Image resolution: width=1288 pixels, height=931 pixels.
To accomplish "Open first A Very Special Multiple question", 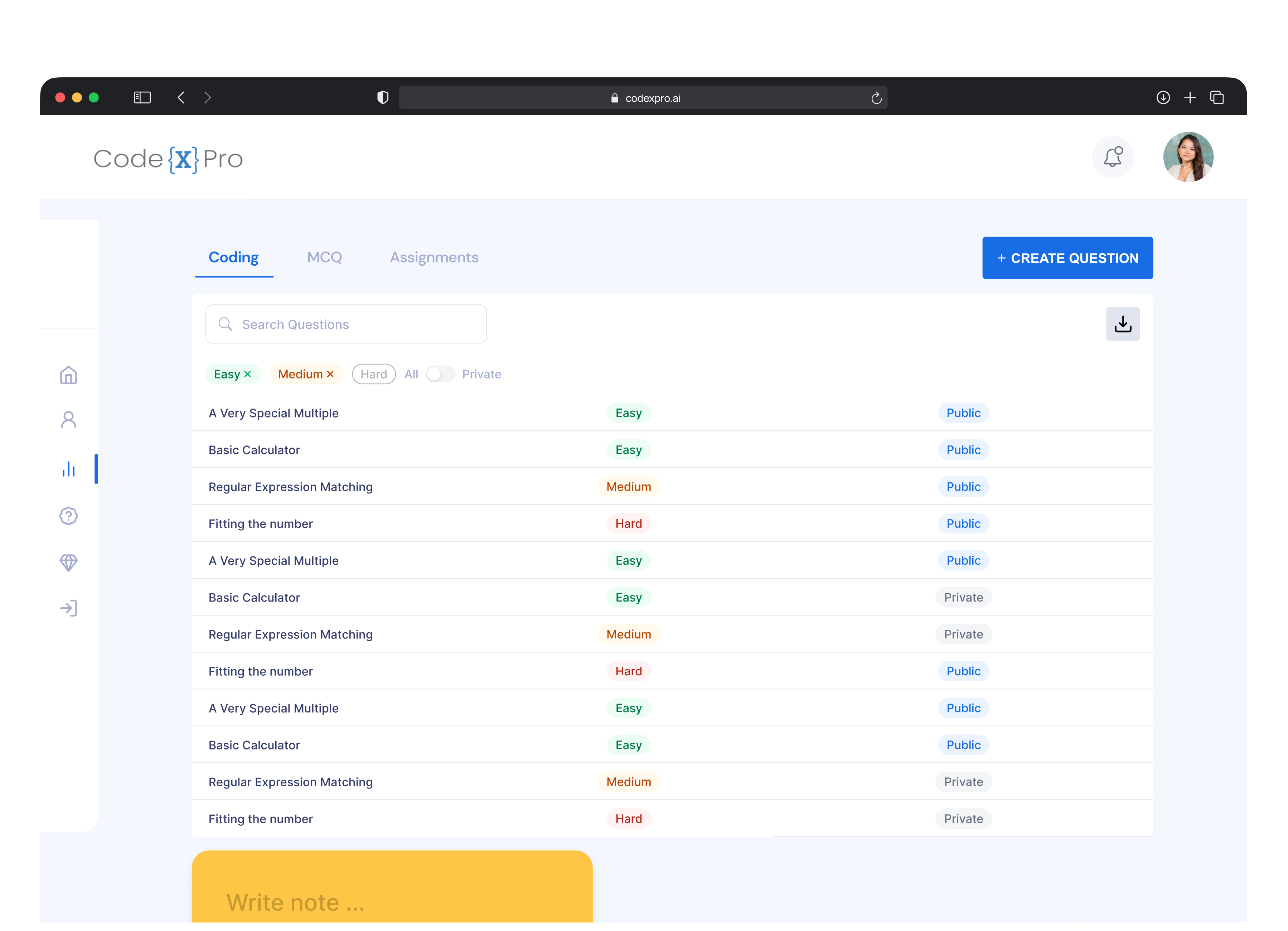I will point(273,413).
